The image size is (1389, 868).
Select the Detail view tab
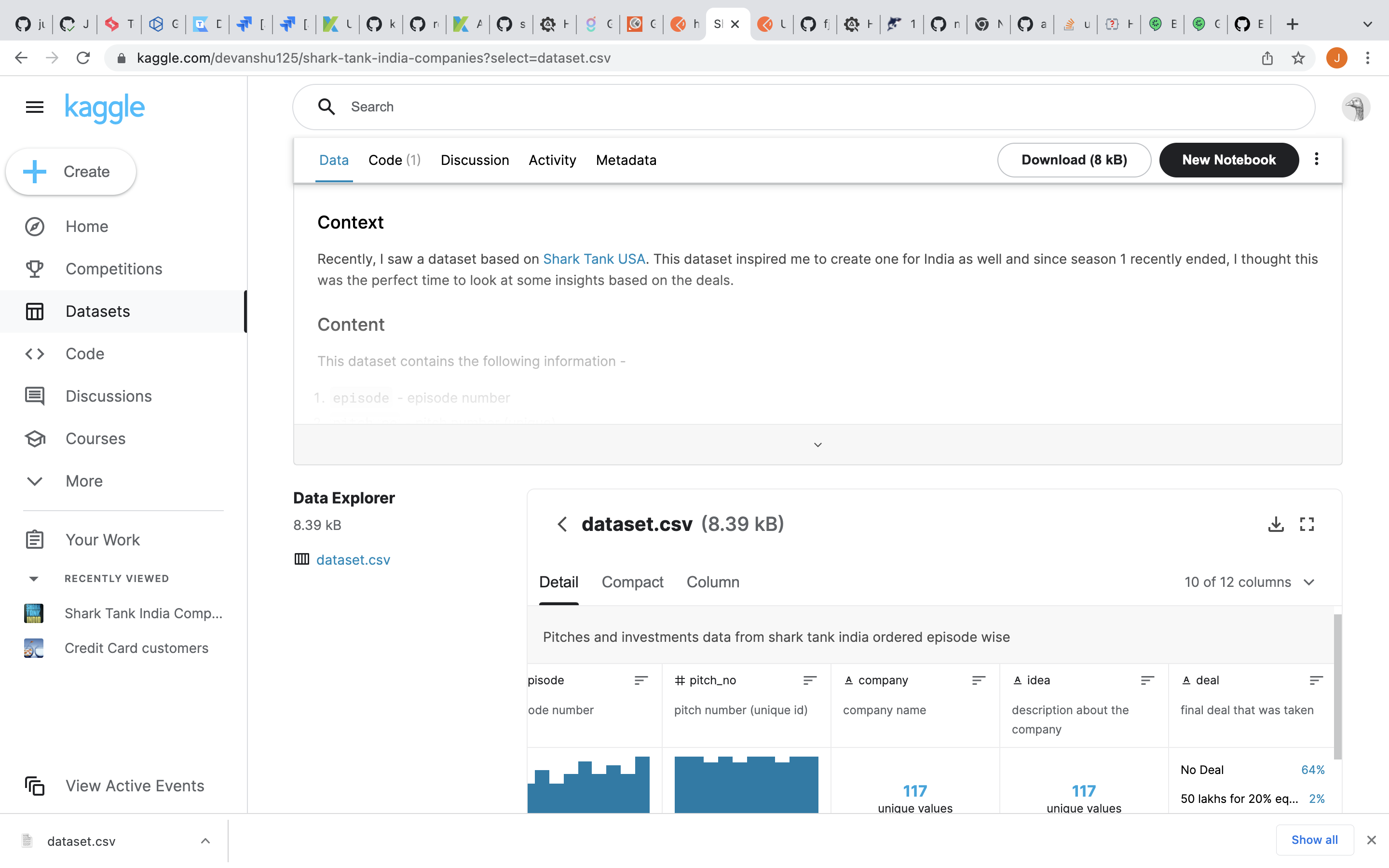pyautogui.click(x=558, y=582)
